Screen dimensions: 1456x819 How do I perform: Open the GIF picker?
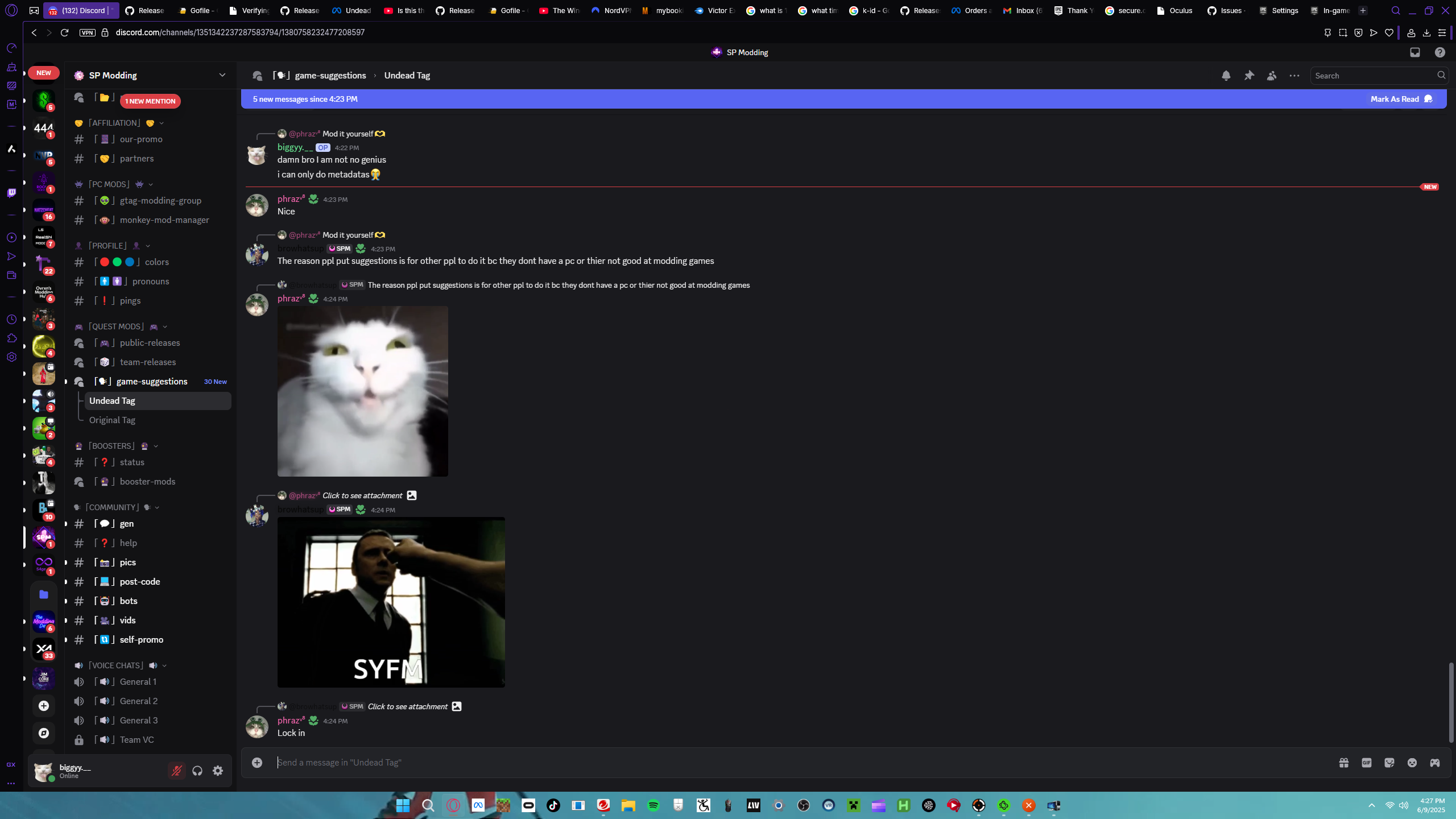[1367, 763]
